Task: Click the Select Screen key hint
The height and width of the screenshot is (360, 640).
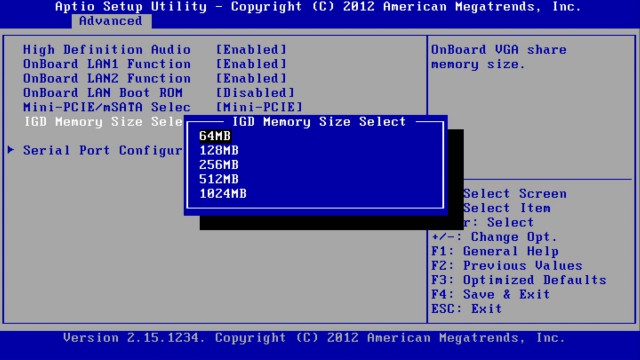Action: click(x=515, y=193)
